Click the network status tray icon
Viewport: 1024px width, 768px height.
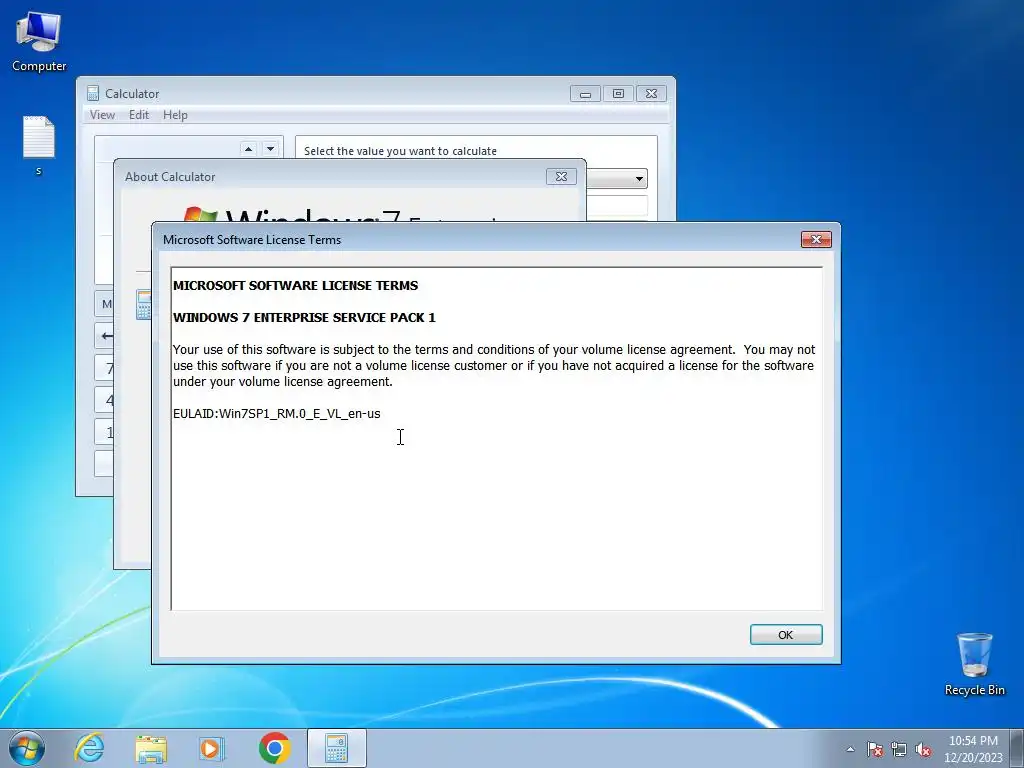pos(899,749)
